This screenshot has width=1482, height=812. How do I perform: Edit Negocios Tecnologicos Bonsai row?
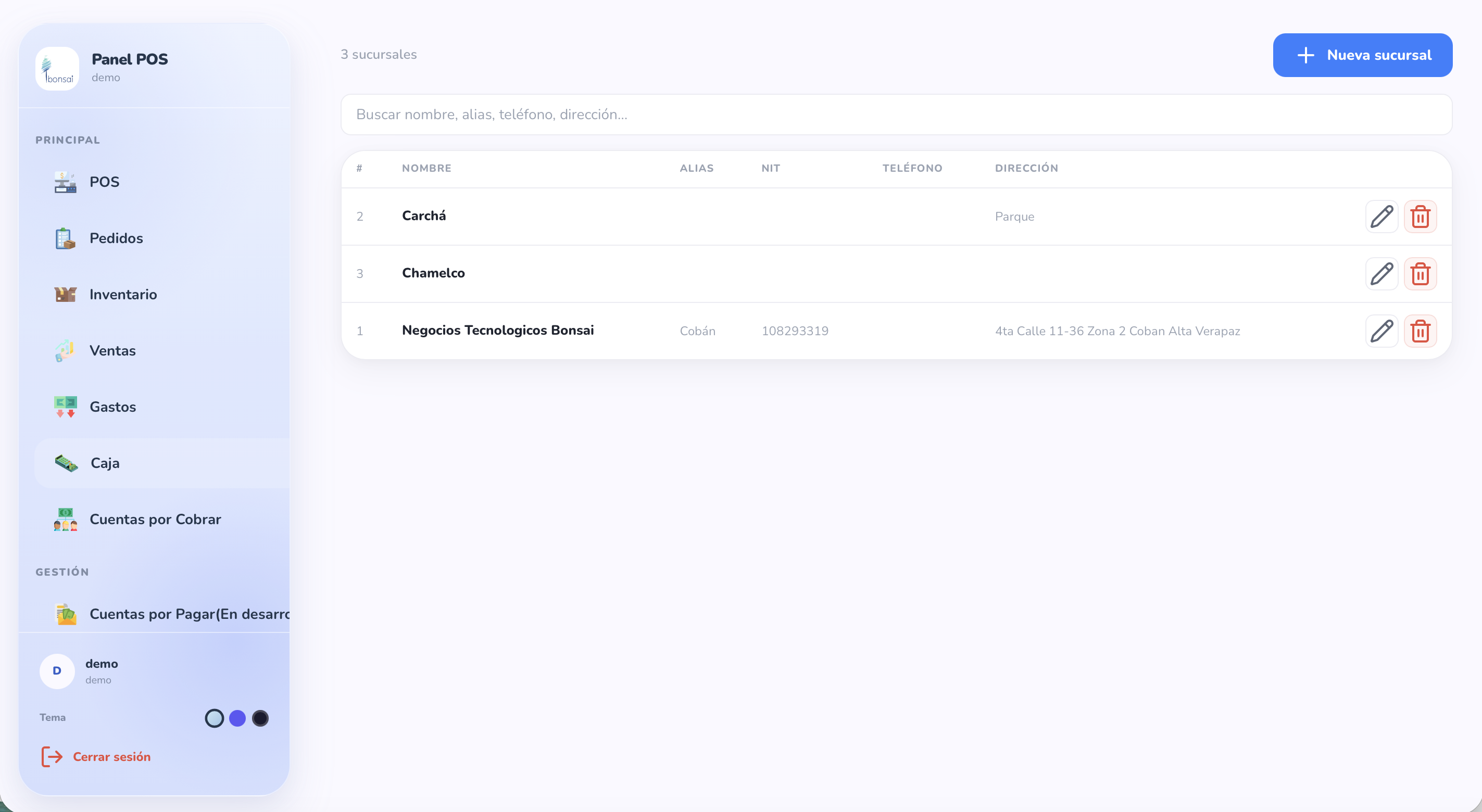(1381, 331)
